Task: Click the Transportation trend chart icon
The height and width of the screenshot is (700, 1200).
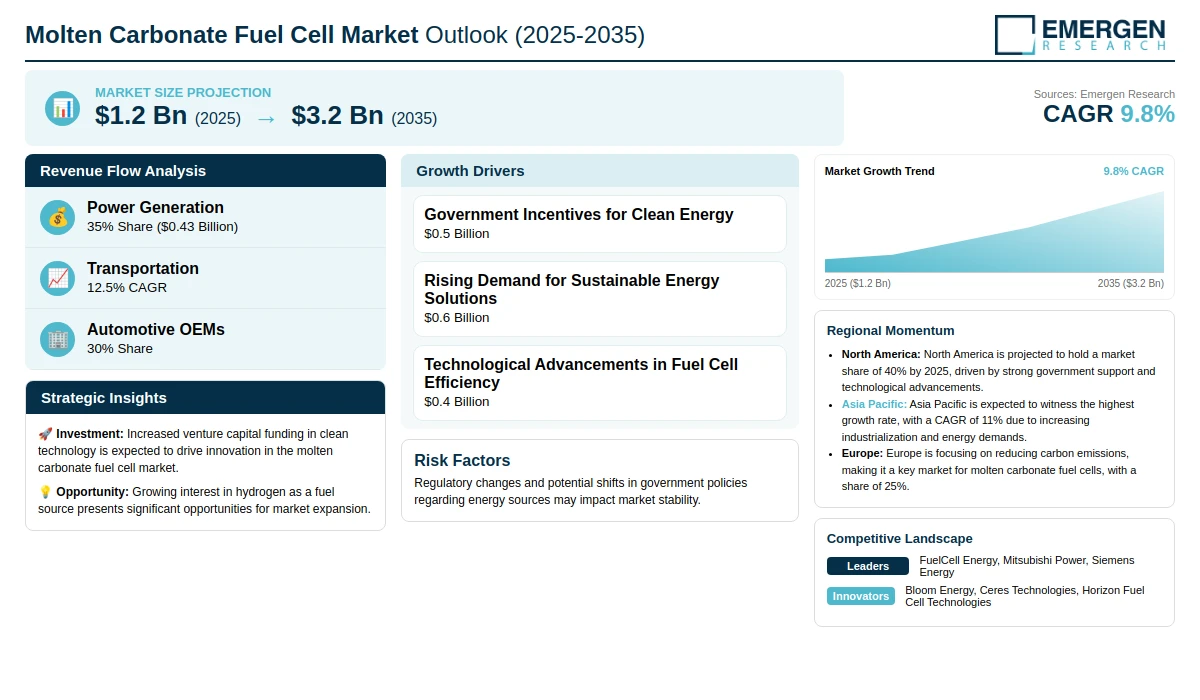Action: tap(58, 278)
